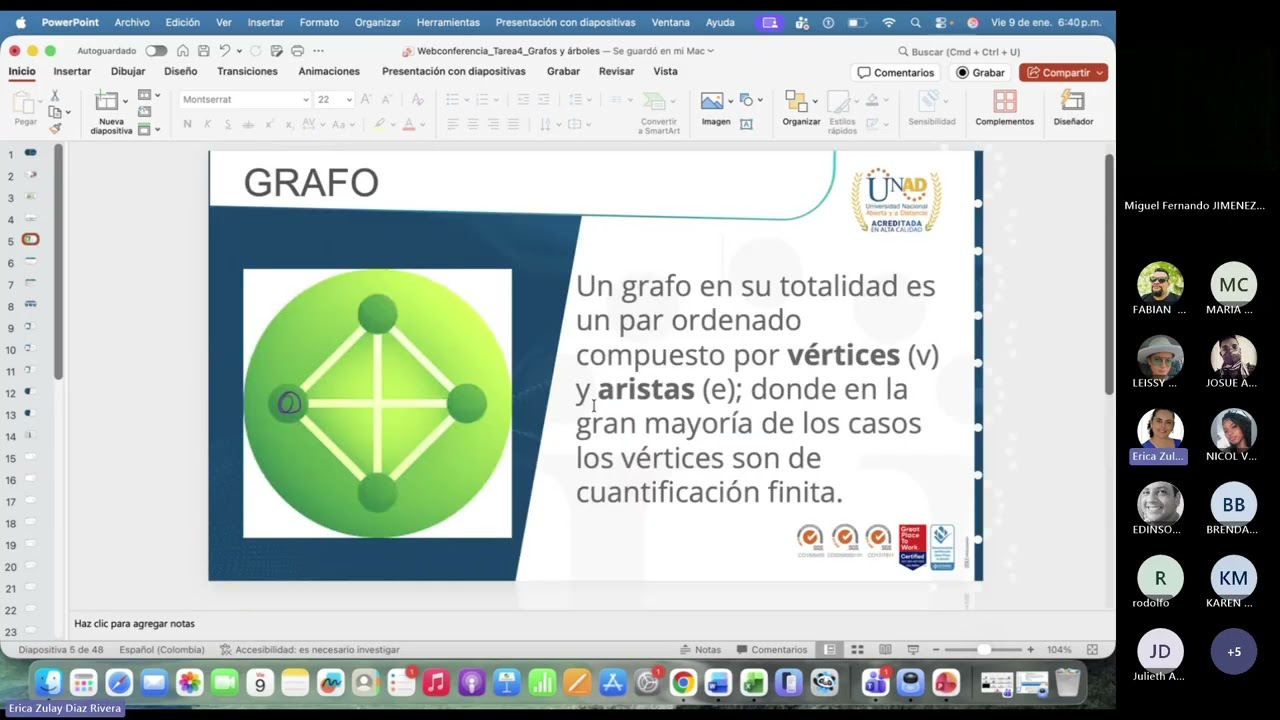Open Google Chrome from the Dock
The image size is (1280, 720).
[683, 683]
